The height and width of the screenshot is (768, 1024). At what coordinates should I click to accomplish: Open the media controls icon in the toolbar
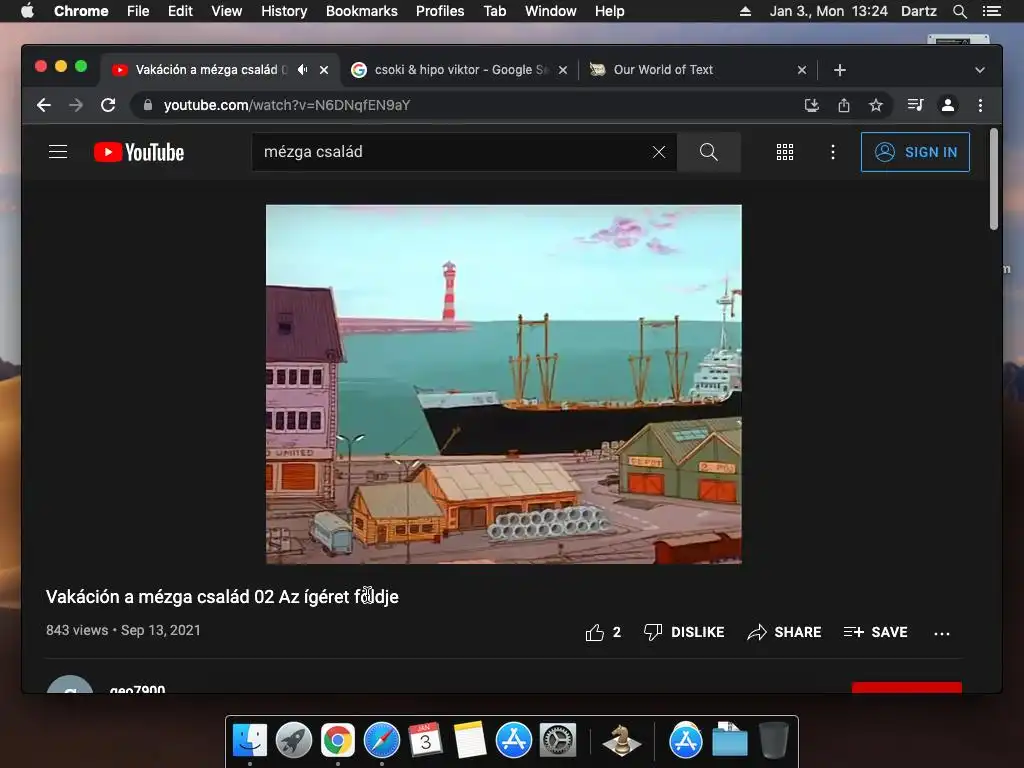(x=916, y=104)
